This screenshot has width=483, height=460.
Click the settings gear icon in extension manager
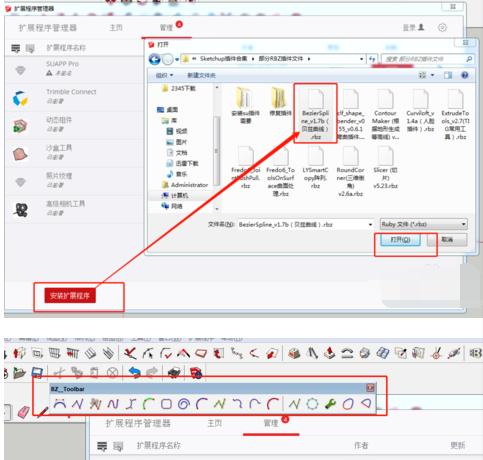[x=442, y=28]
